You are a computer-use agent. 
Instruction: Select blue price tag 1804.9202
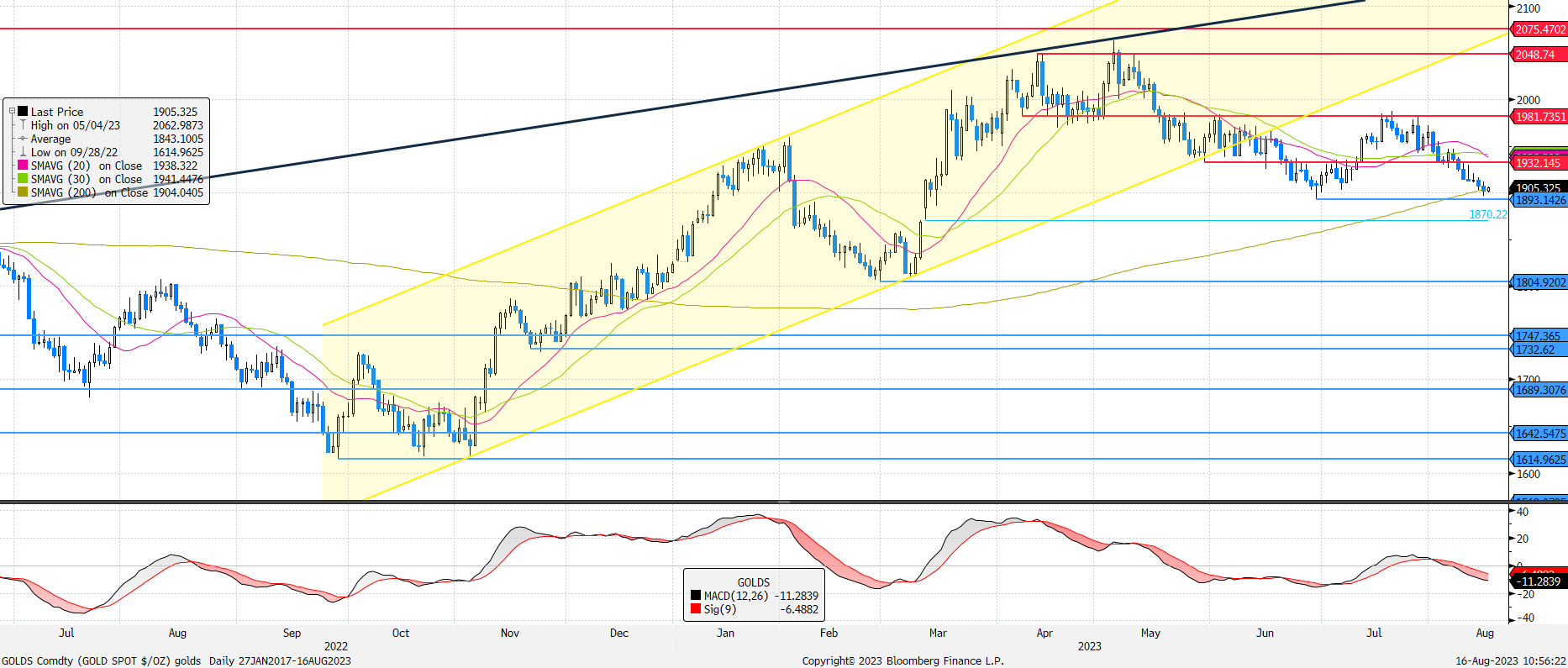(x=1539, y=282)
